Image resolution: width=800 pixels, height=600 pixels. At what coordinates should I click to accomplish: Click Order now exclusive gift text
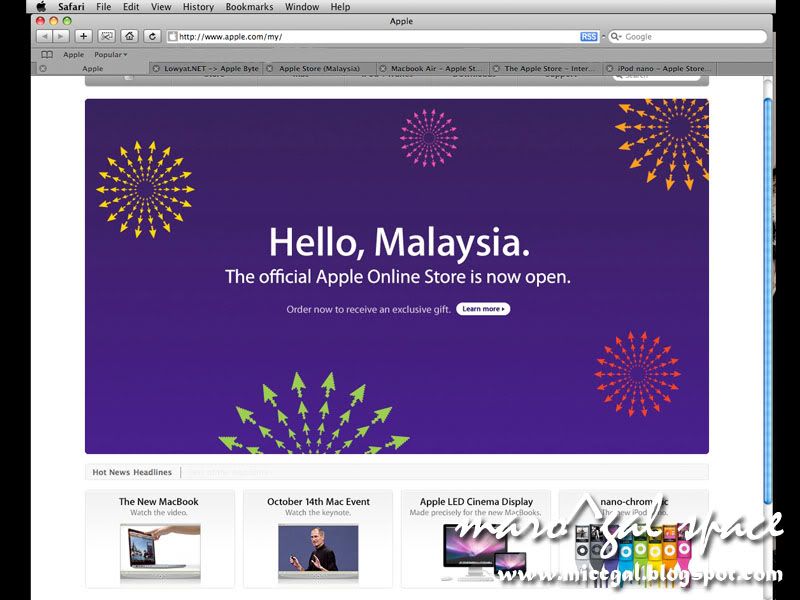[368, 309]
